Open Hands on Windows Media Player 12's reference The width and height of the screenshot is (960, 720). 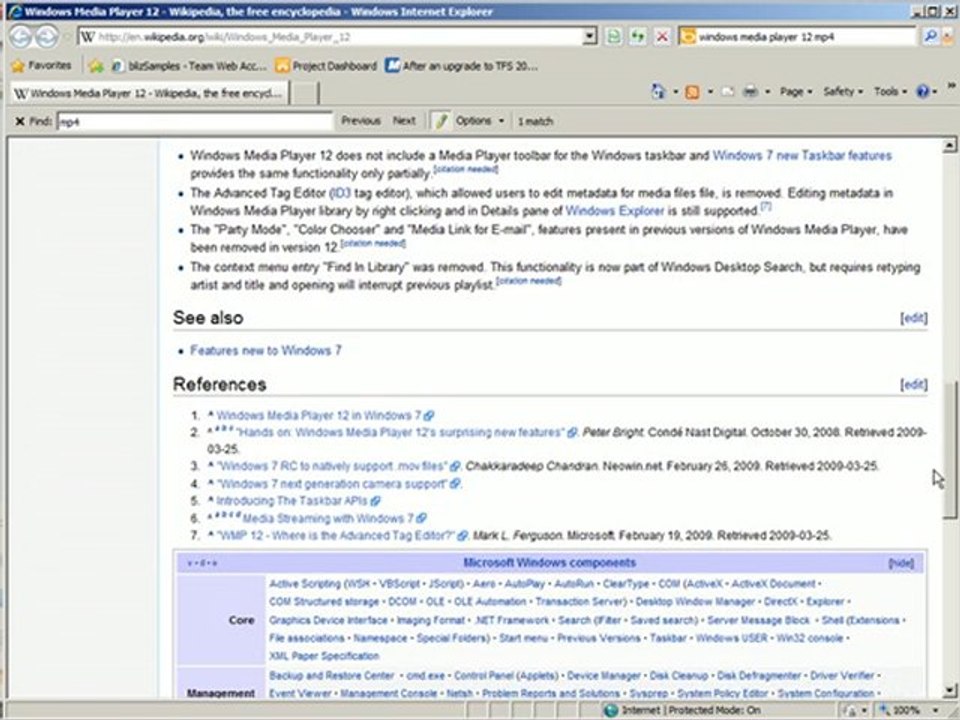coord(399,432)
